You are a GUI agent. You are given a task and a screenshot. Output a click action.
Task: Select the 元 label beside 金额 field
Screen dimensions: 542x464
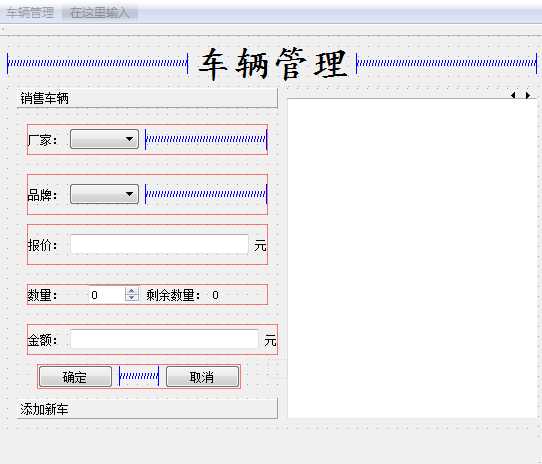[x=270, y=341]
